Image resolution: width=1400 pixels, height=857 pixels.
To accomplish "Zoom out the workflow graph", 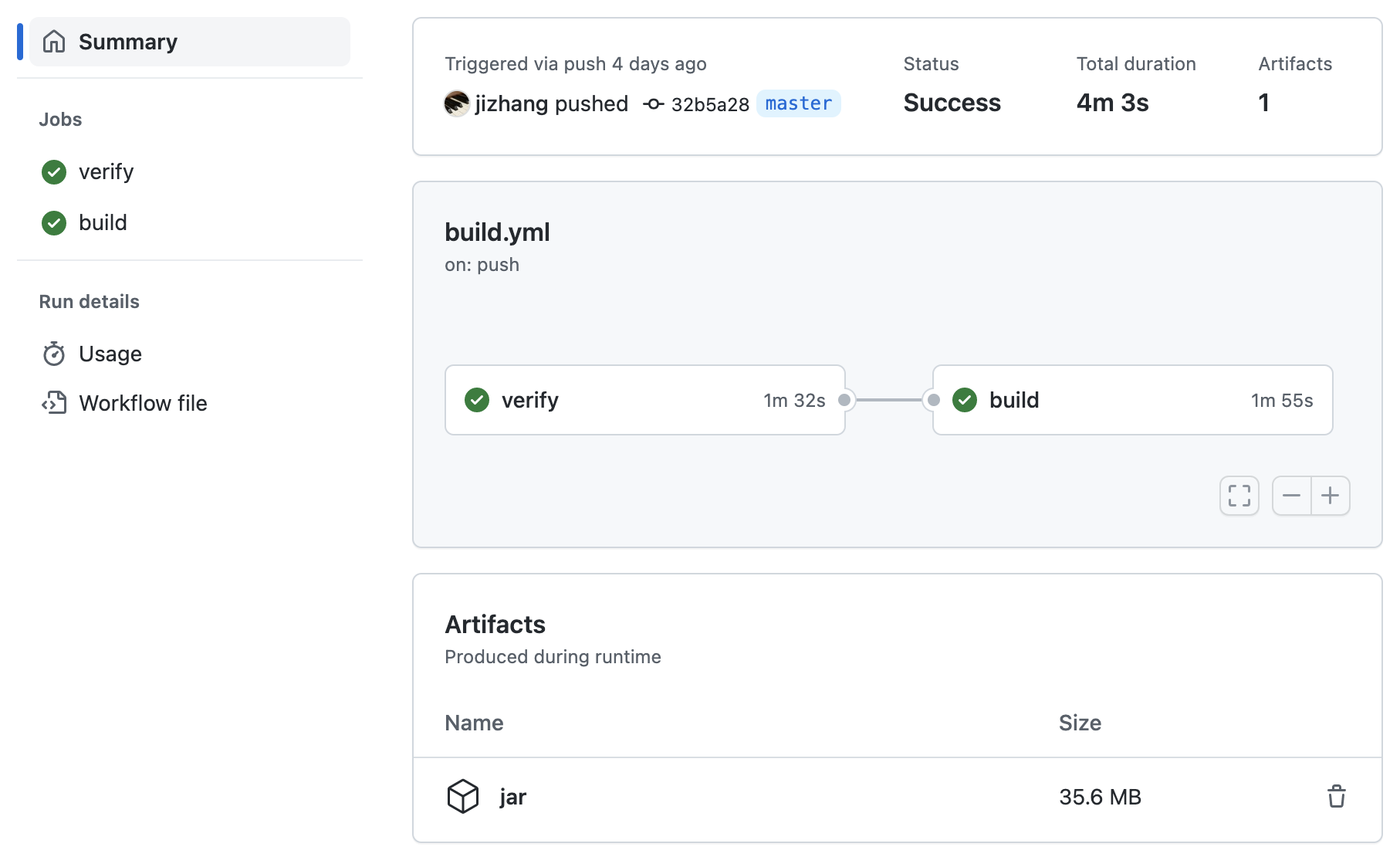I will click(x=1291, y=496).
